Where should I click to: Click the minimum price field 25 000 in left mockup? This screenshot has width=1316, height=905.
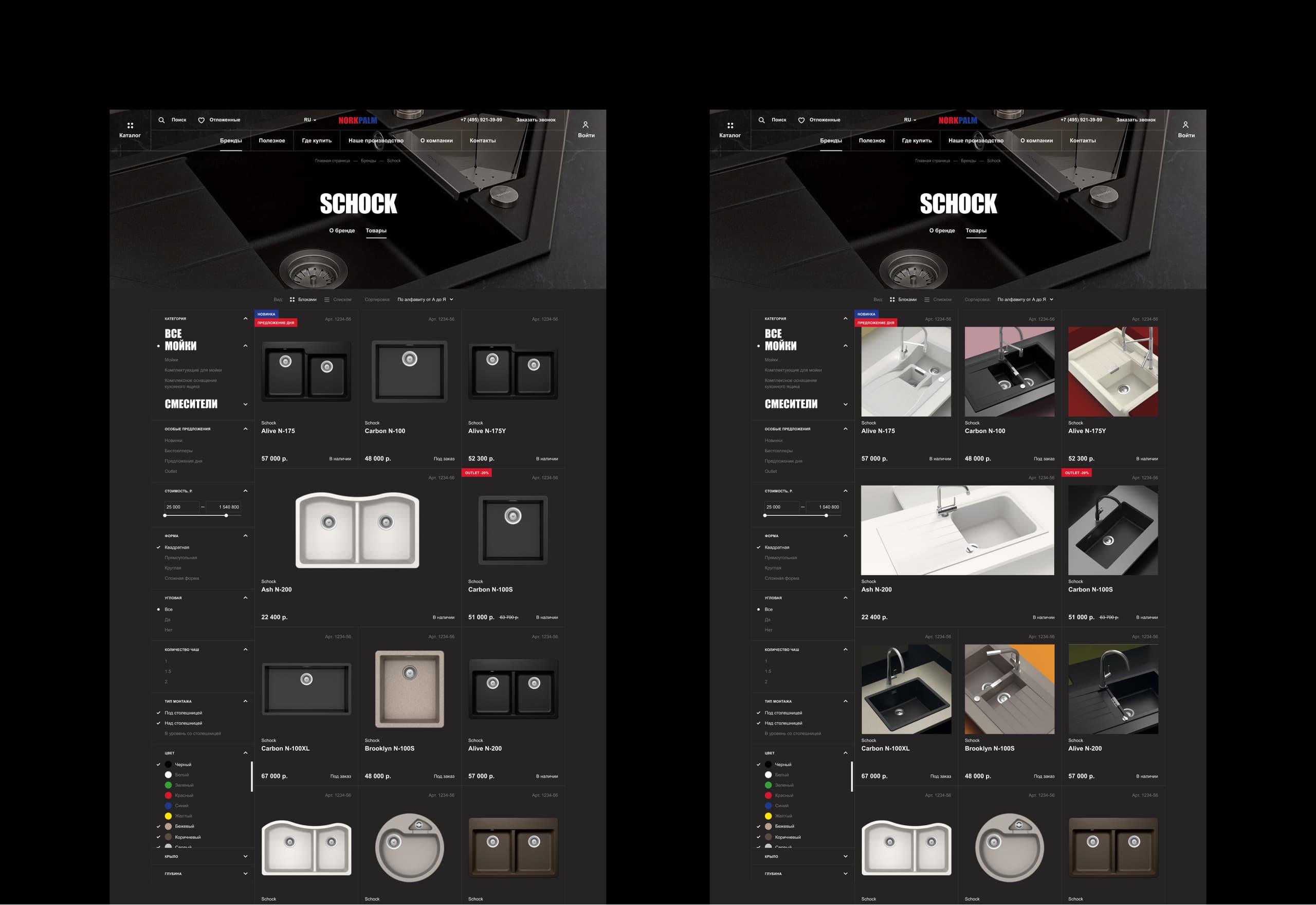click(181, 508)
